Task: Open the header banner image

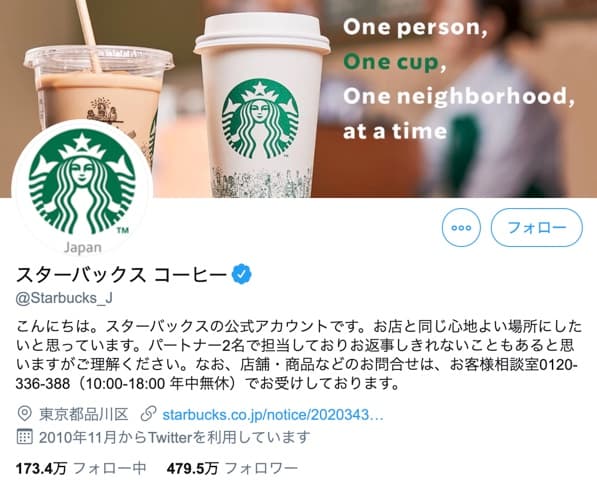Action: [x=298, y=99]
